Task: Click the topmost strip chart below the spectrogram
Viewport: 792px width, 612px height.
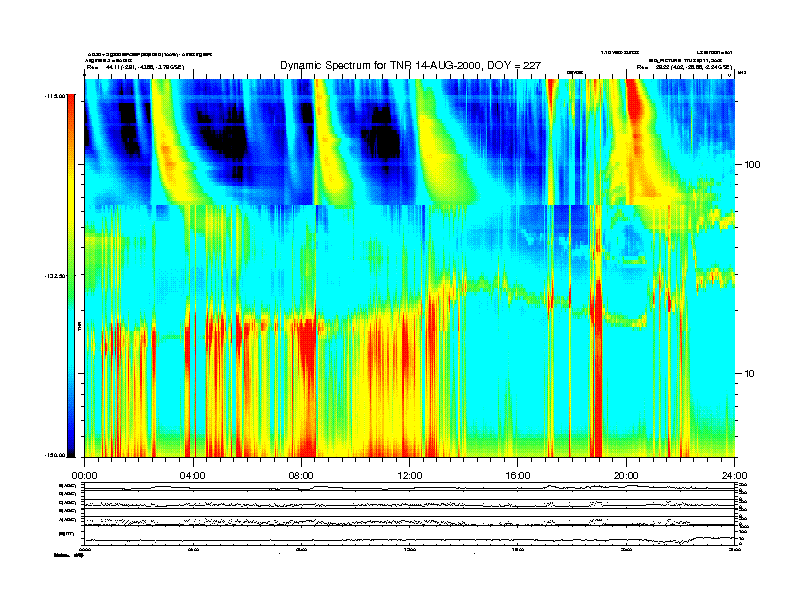Action: click(410, 487)
